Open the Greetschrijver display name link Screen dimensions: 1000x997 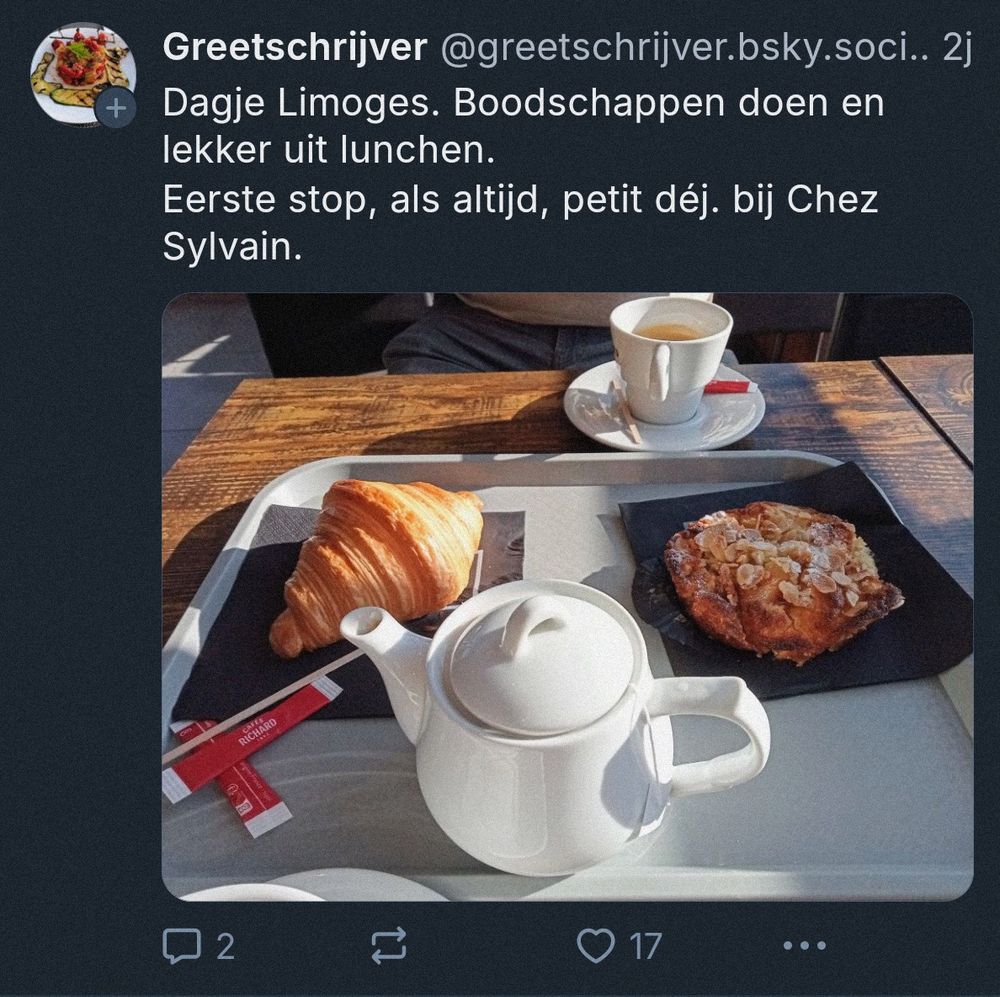(x=295, y=47)
